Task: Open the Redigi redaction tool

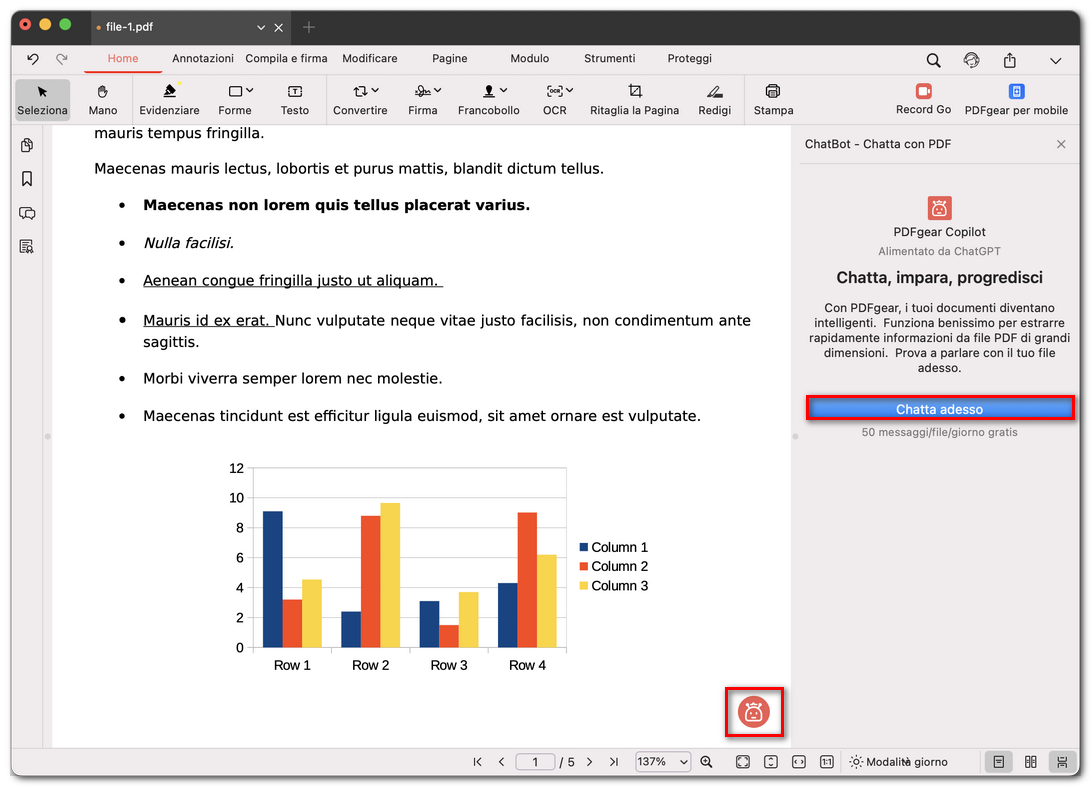Action: (x=715, y=100)
